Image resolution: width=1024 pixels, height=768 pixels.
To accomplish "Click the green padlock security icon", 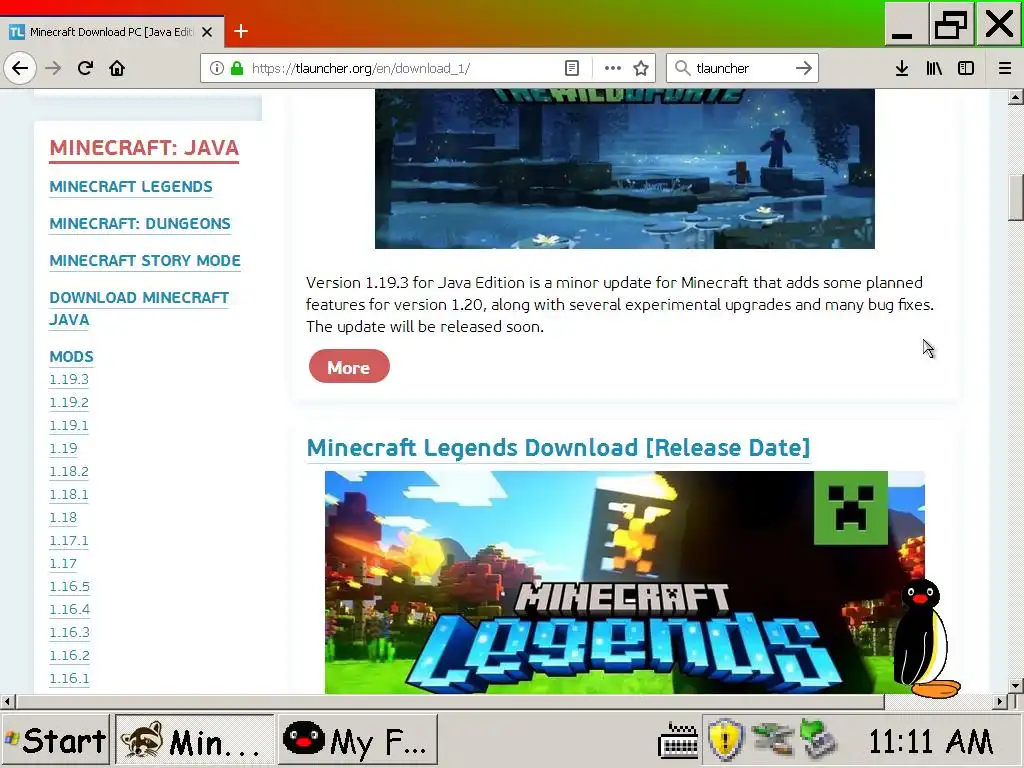I will coord(237,68).
